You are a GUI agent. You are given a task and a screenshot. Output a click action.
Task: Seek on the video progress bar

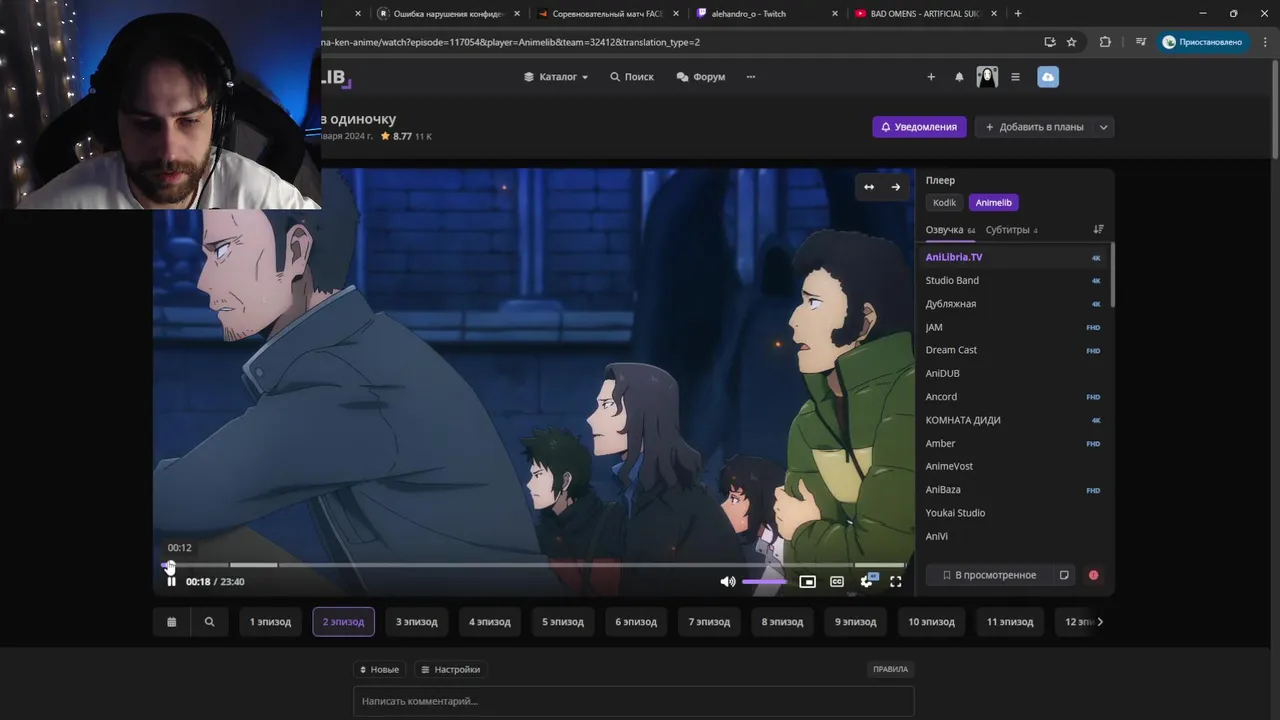coord(534,565)
